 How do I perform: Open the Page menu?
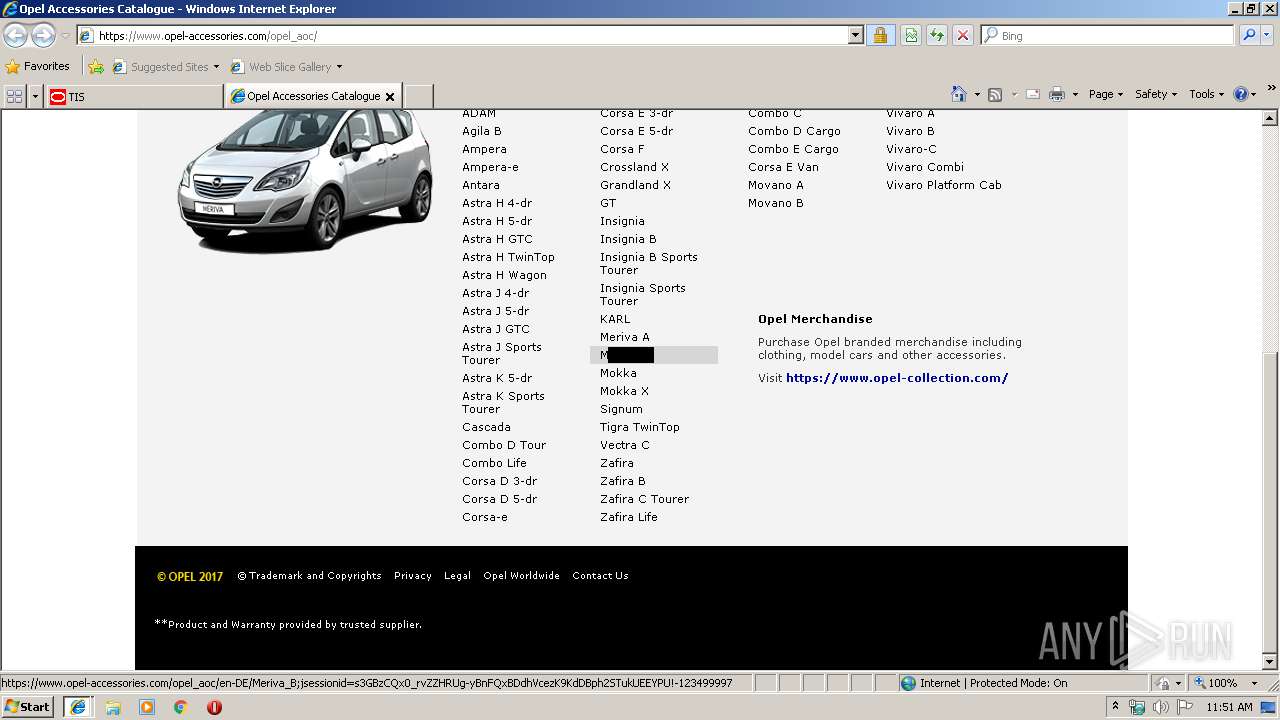(x=1106, y=94)
